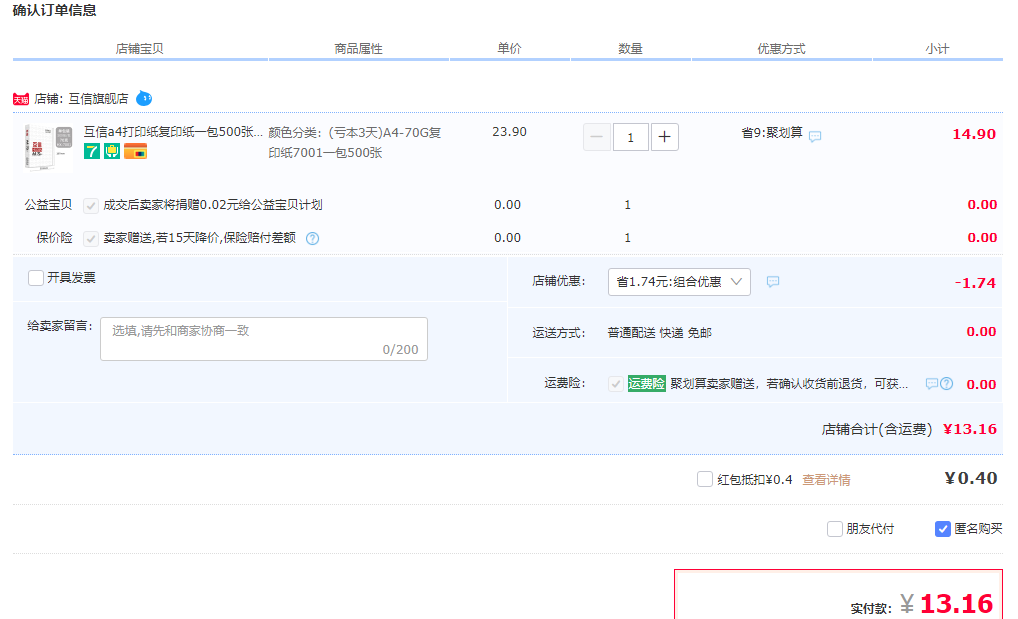The width and height of the screenshot is (1018, 619).
Task: Open the 互信a4打印纸 product title link
Action: coord(173,132)
